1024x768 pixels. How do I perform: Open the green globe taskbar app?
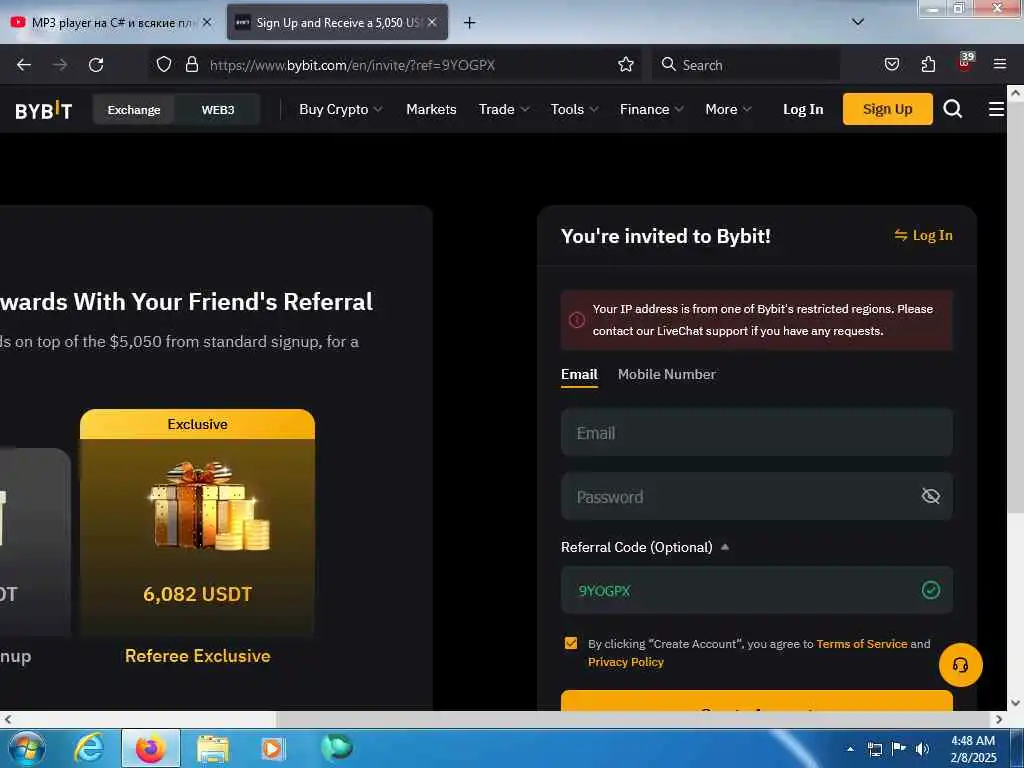pos(337,748)
